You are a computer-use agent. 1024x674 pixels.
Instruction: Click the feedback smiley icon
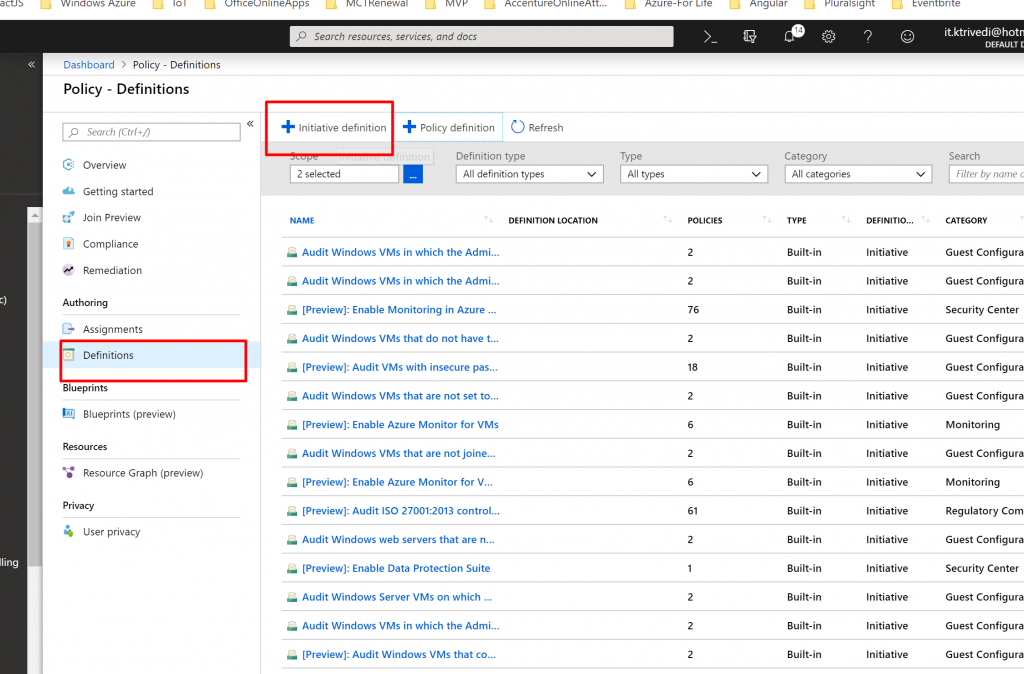click(907, 37)
